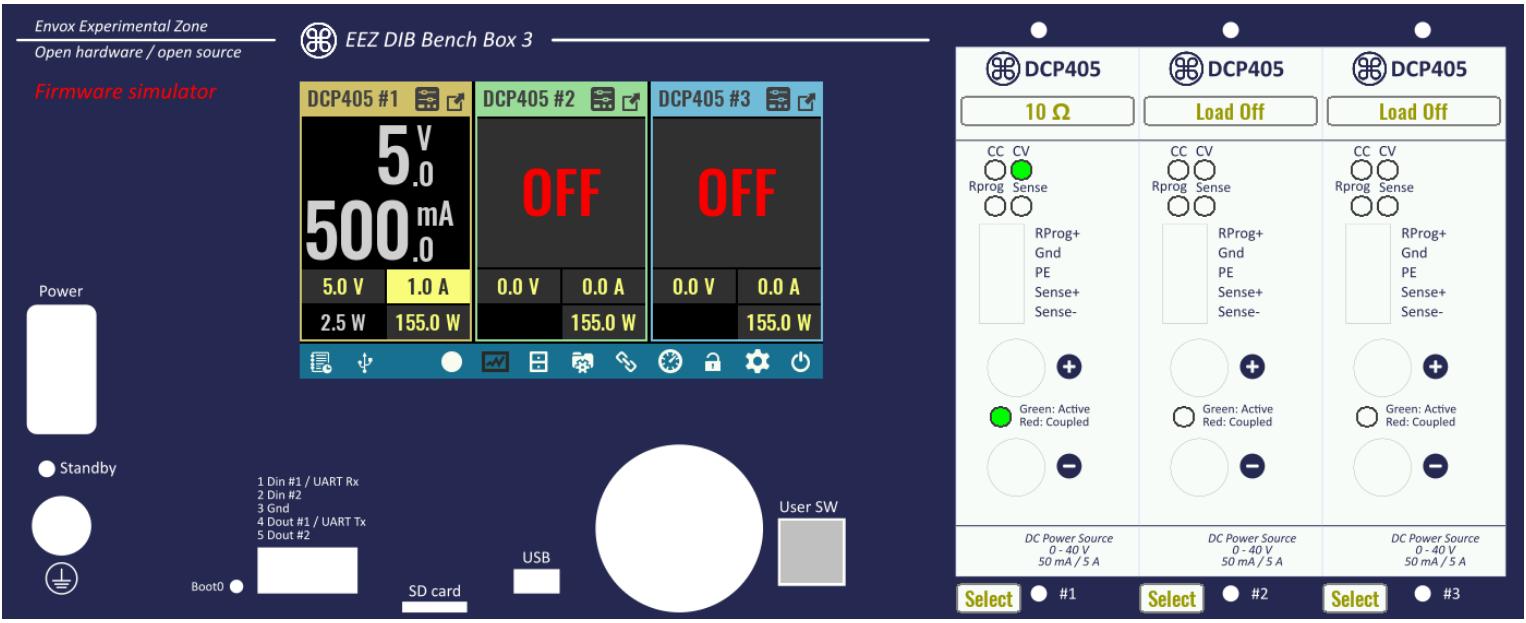Image resolution: width=1526 pixels, height=623 pixels.
Task: Click the large rotary encoder knob
Action: pos(679,528)
